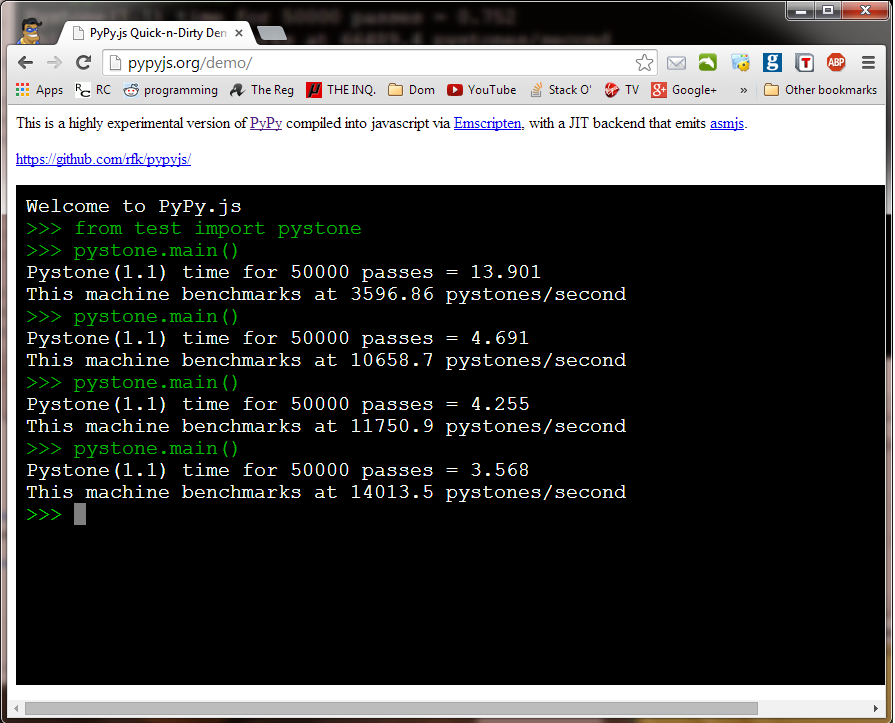Click the forward navigation arrow
The image size is (895, 723).
(x=54, y=63)
